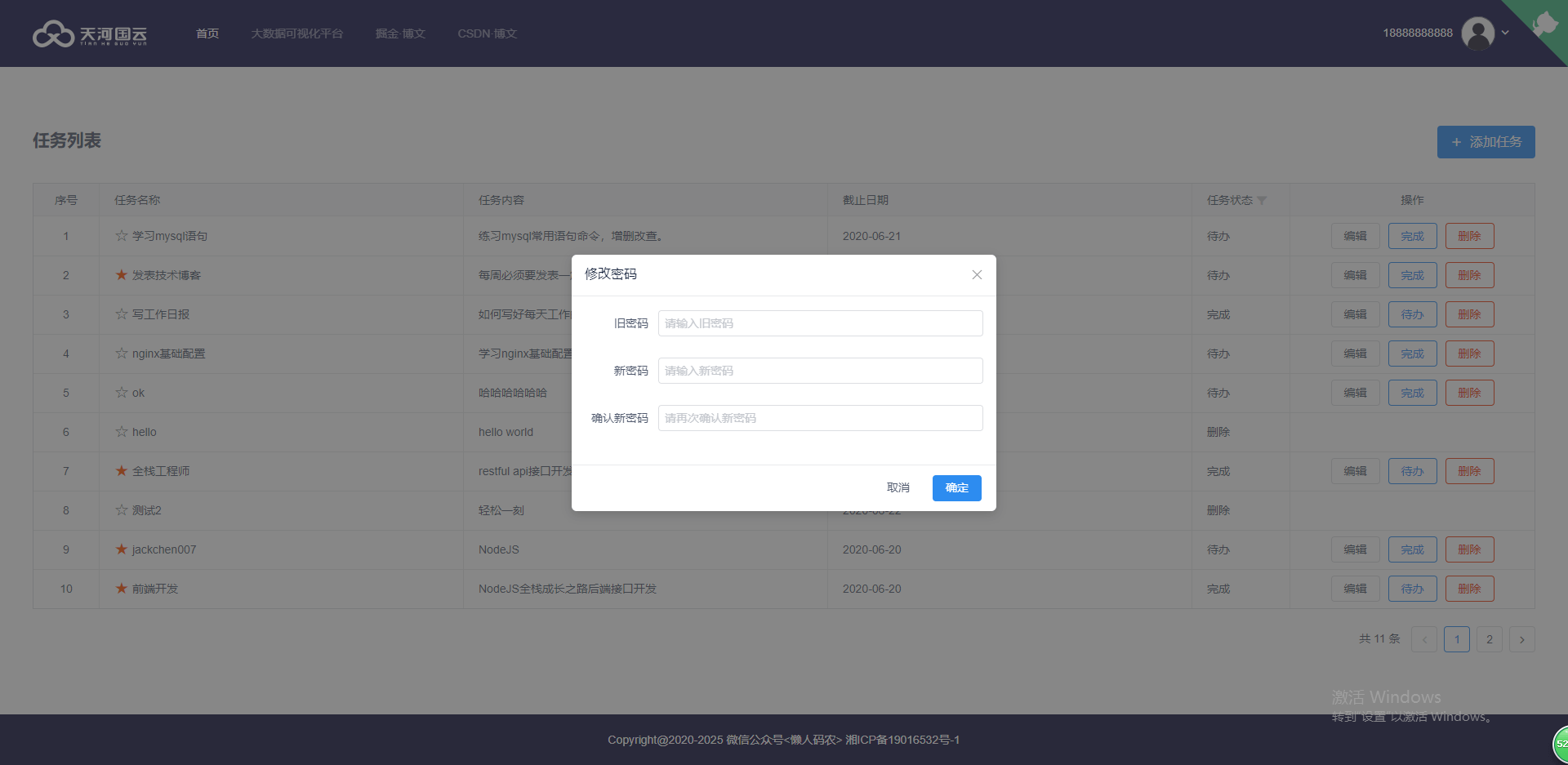Click 删除 for nginx基础配置 row
This screenshot has width=1568, height=765.
(1469, 354)
